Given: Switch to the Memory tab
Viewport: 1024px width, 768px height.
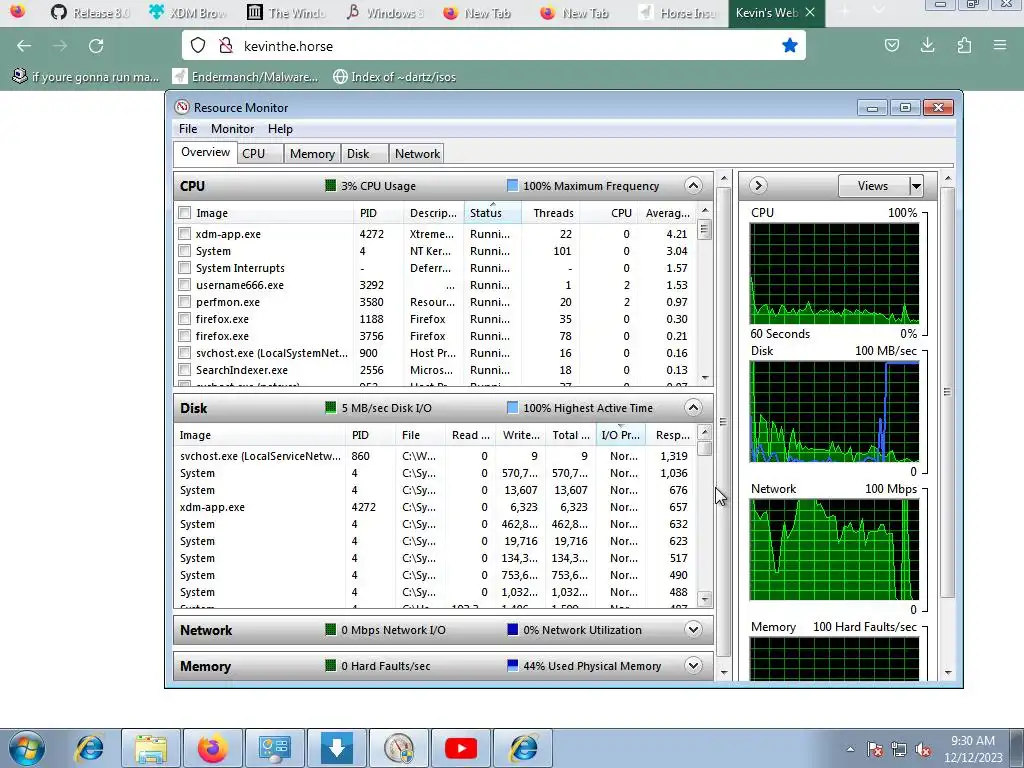Looking at the screenshot, I should pos(312,153).
